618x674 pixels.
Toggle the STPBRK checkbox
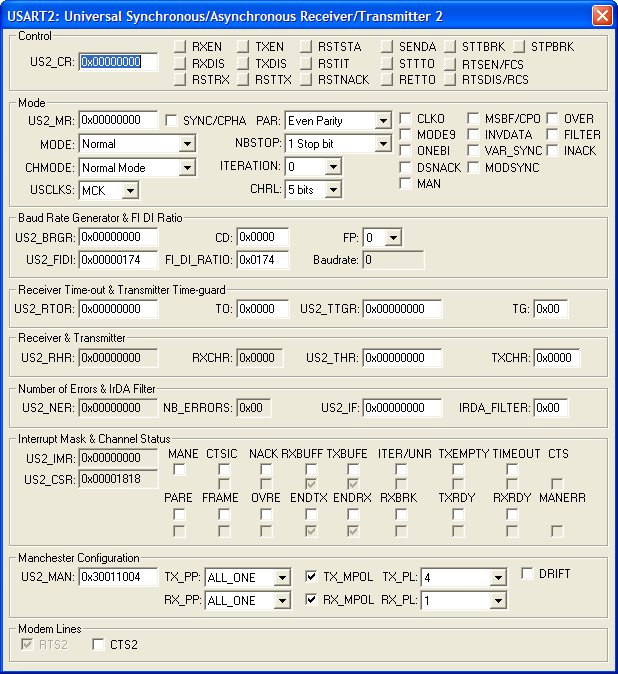point(519,46)
